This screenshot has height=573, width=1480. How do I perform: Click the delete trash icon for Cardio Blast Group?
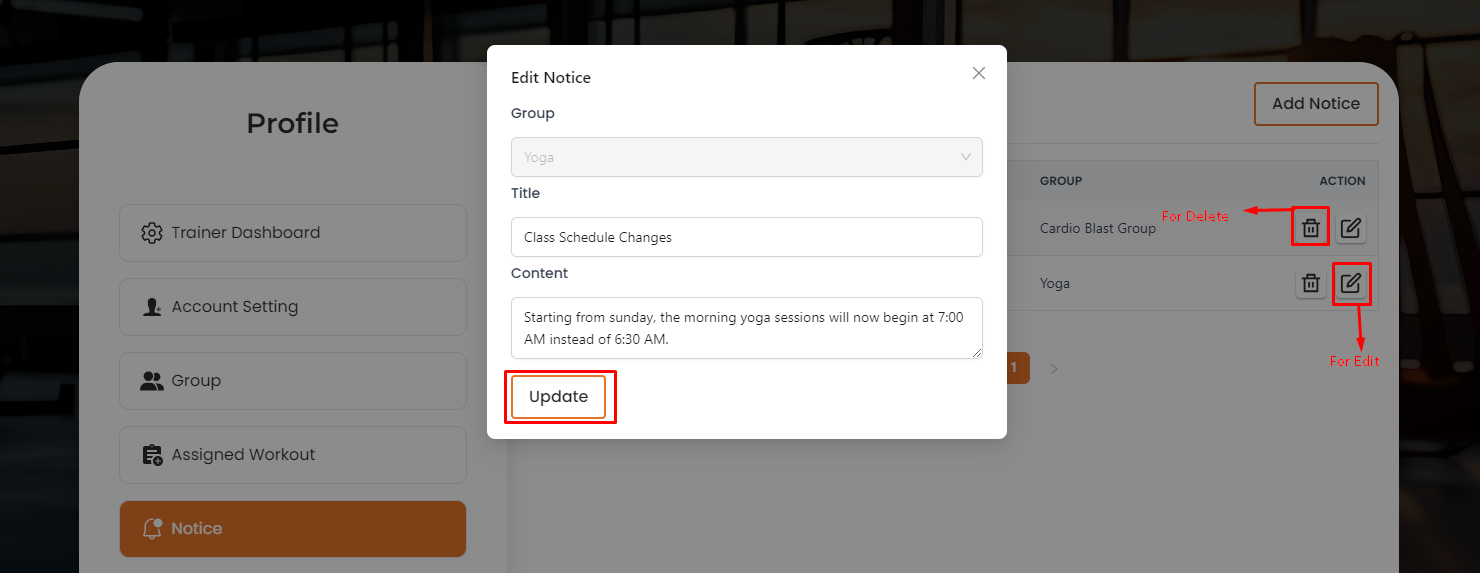[x=1310, y=228]
